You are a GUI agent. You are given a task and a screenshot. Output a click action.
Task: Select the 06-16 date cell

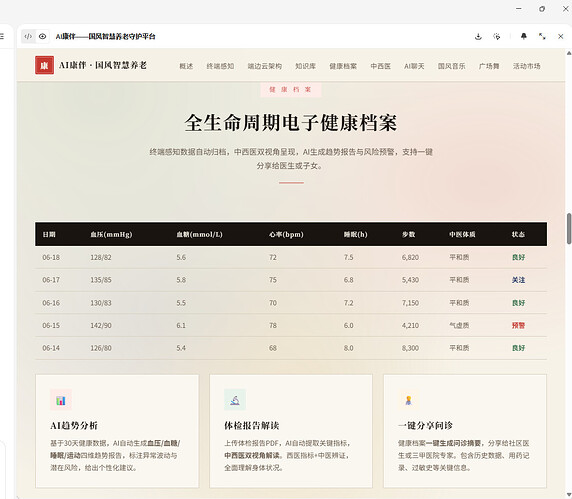[x=51, y=303]
